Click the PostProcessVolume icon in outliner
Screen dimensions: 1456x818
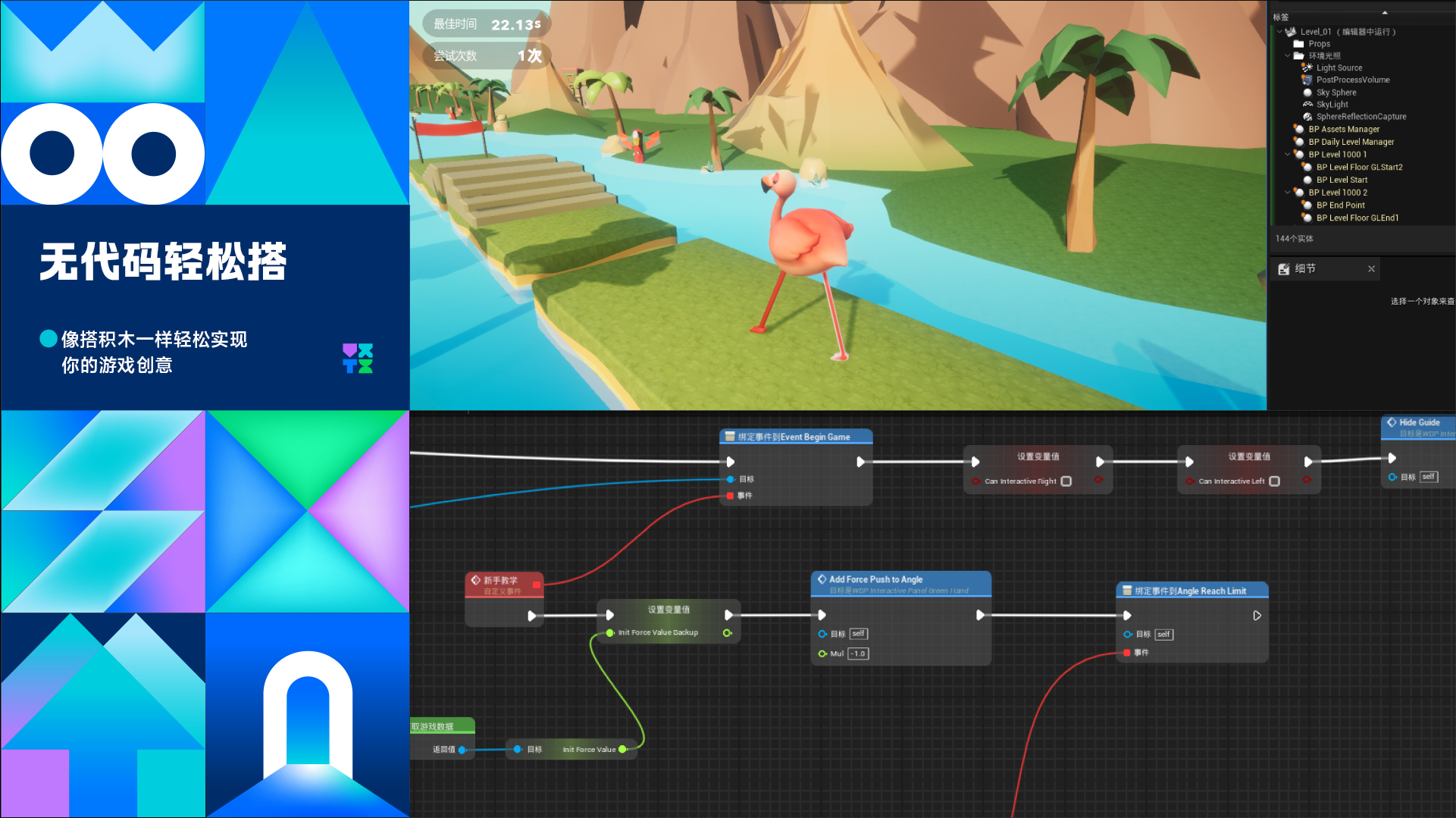1307,80
